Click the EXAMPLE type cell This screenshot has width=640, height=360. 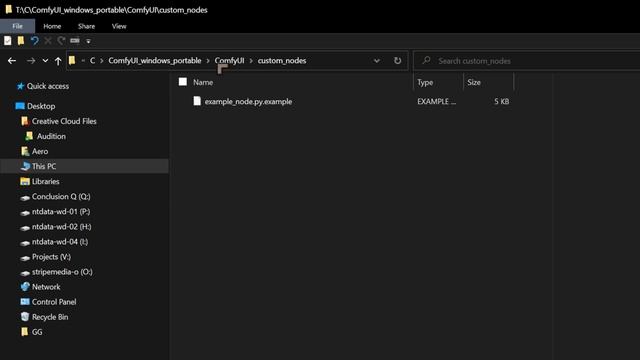(436, 101)
